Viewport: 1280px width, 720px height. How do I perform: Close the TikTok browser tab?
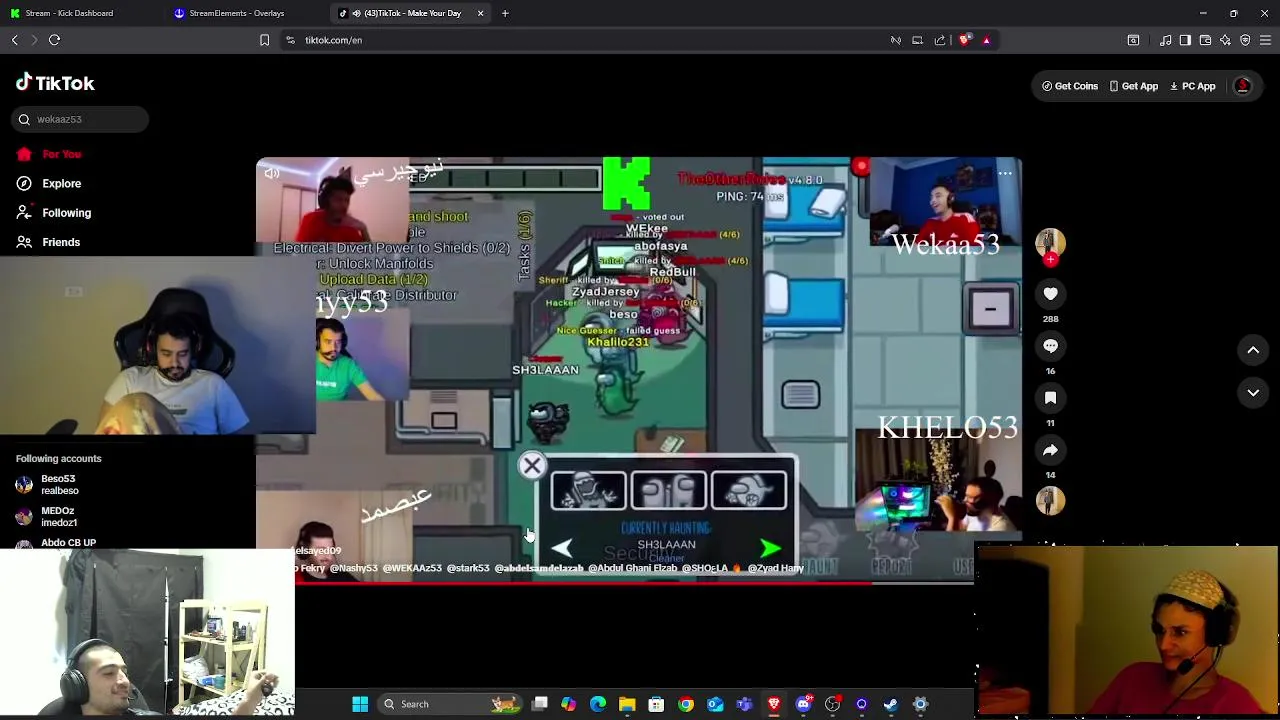480,13
